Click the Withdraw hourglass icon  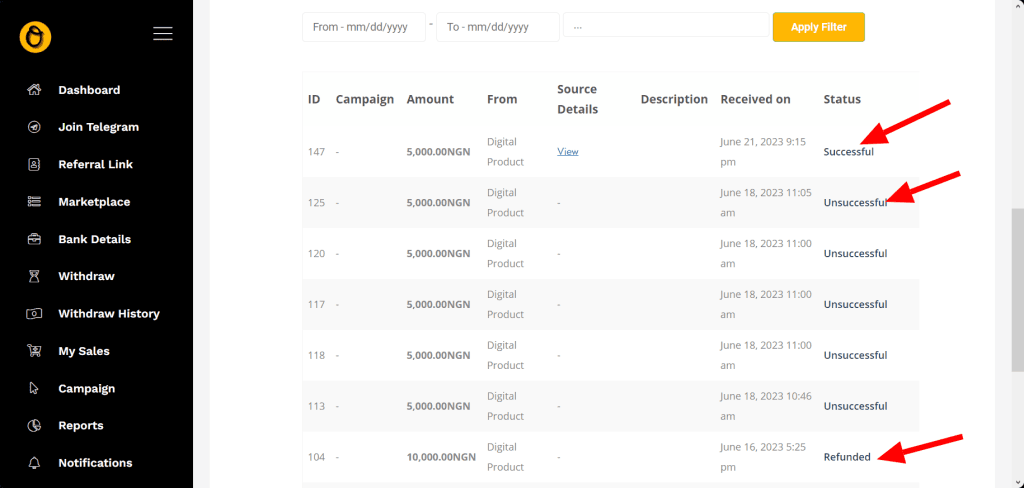point(34,276)
